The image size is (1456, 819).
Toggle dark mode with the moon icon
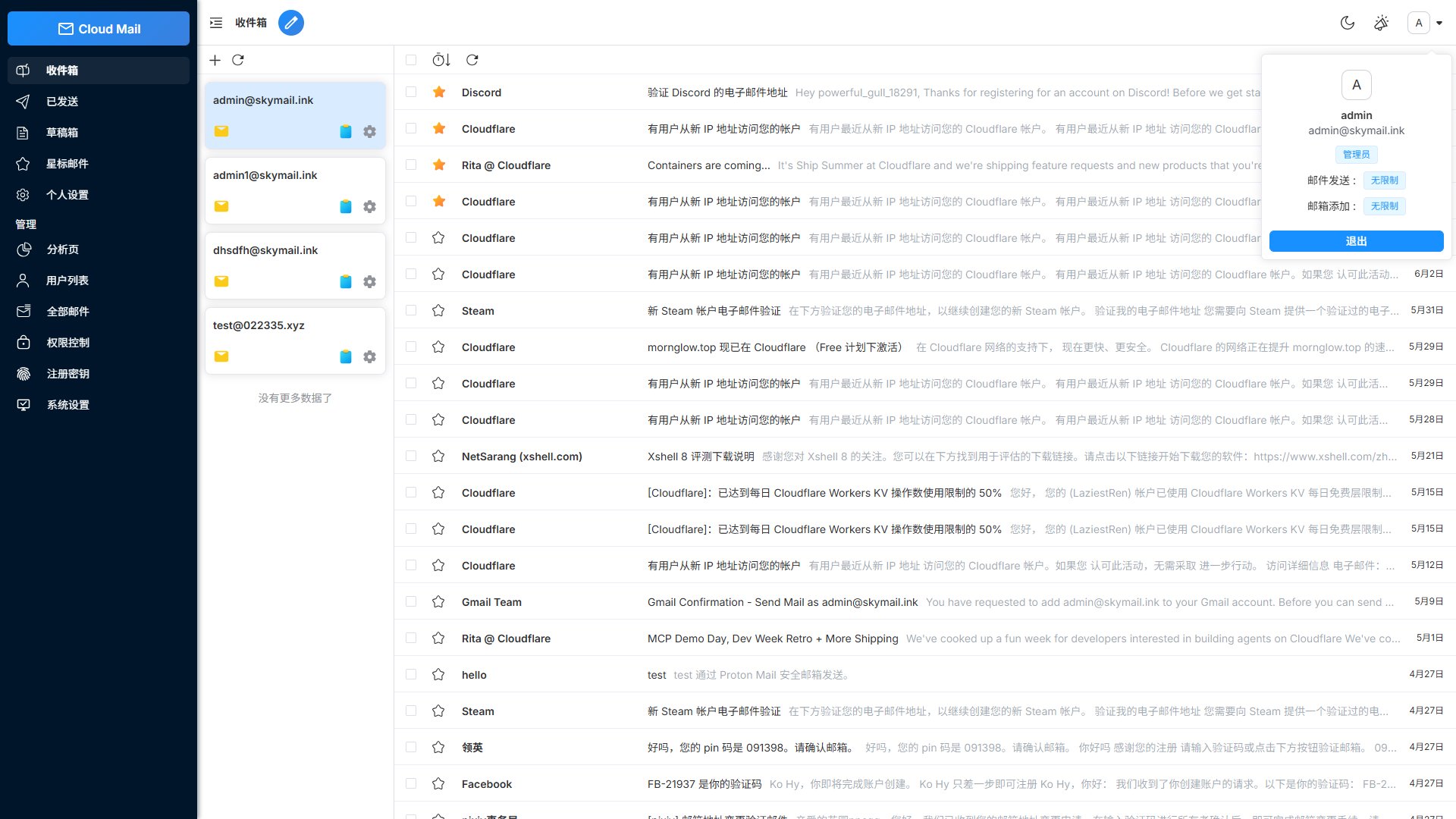pos(1348,23)
